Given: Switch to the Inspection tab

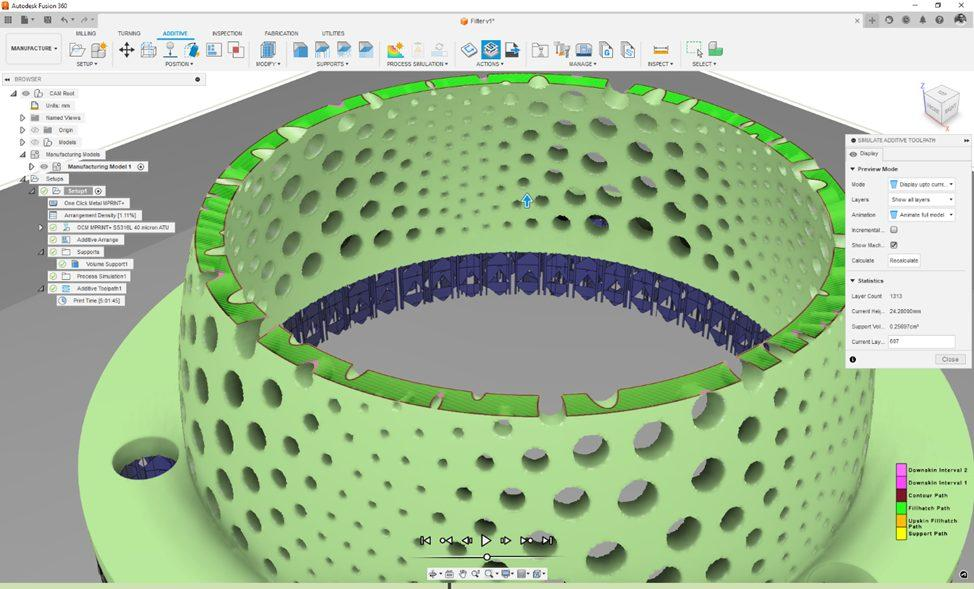Looking at the screenshot, I should 227,33.
